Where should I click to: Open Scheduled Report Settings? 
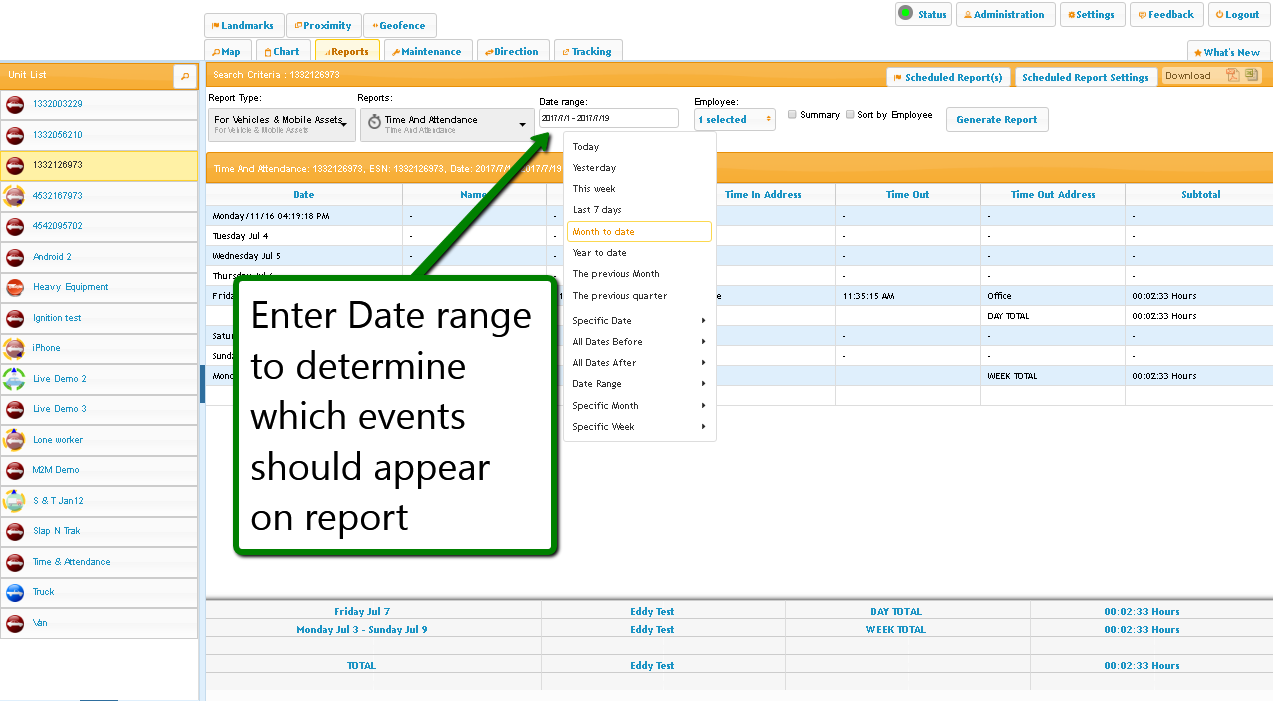coord(1085,77)
